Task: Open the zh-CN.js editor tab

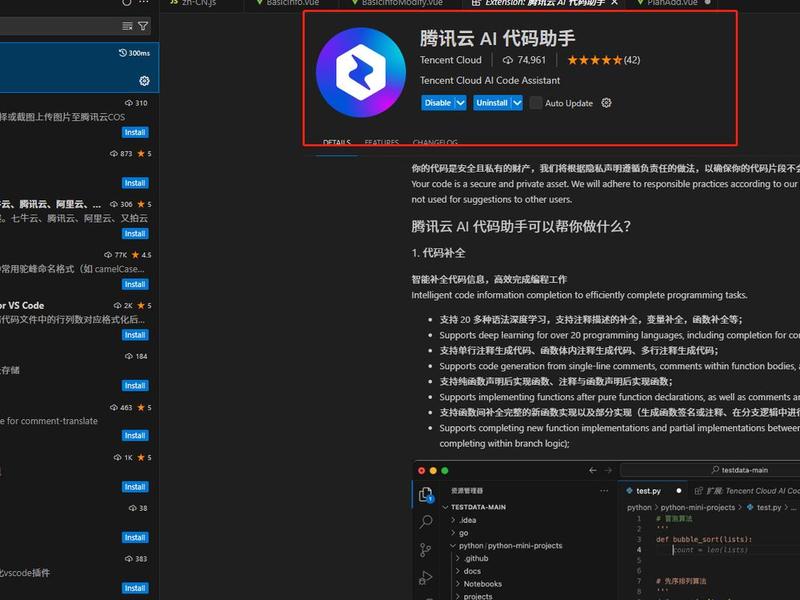Action: (199, 3)
